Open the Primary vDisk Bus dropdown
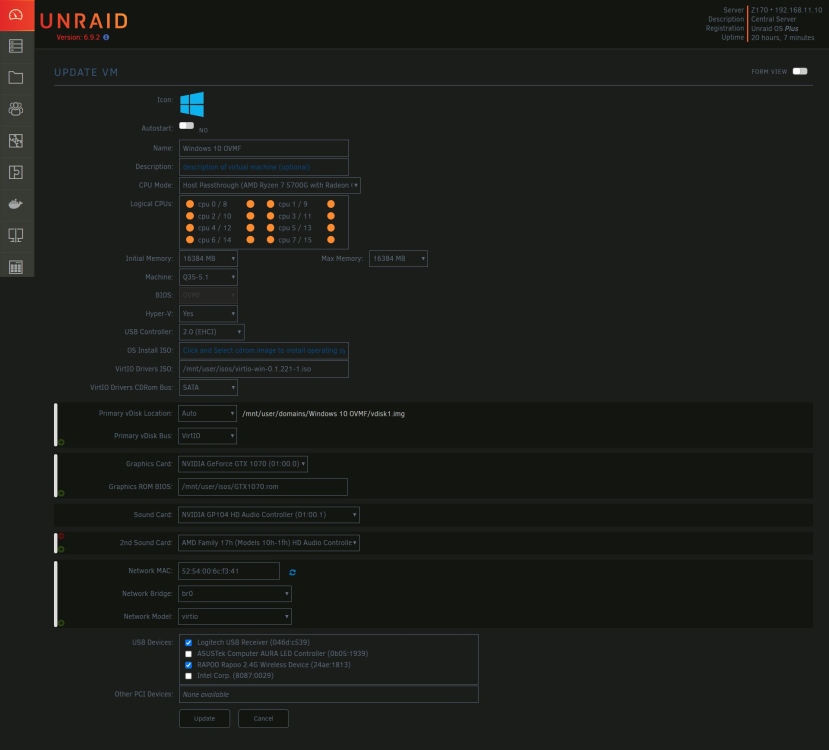 (207, 436)
